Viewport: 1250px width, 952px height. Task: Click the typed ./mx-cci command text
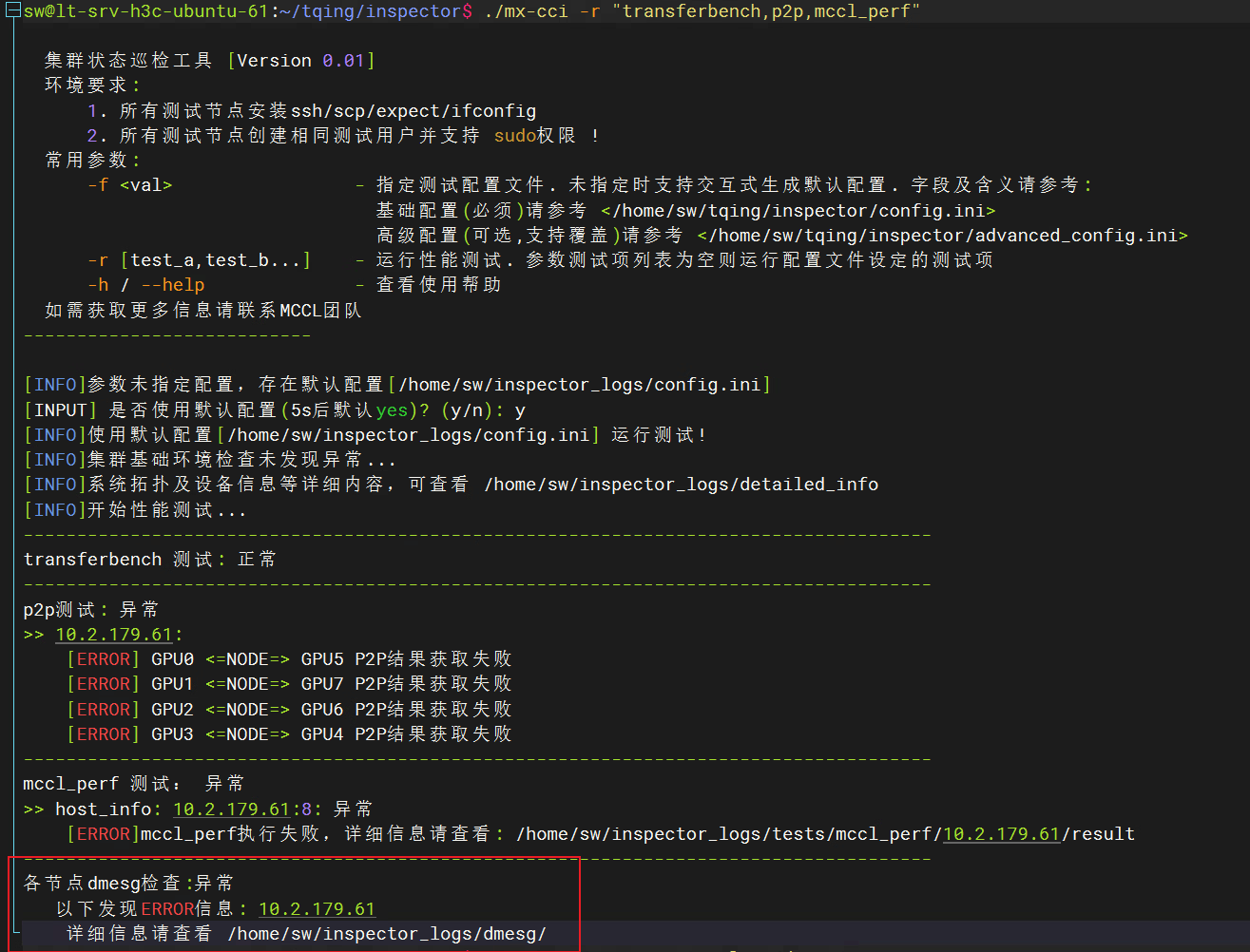(702, 12)
